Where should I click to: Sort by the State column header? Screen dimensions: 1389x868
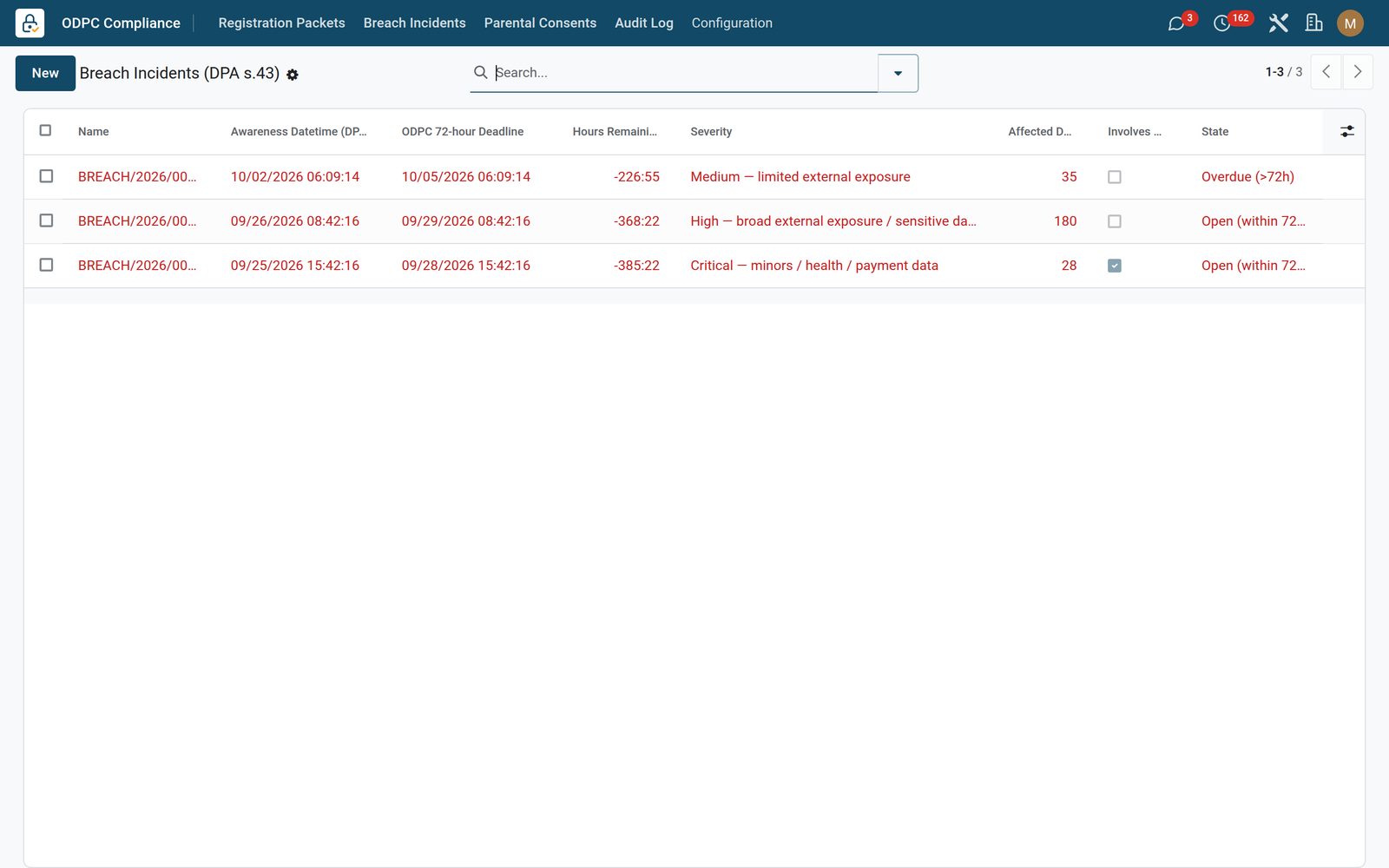1215,132
